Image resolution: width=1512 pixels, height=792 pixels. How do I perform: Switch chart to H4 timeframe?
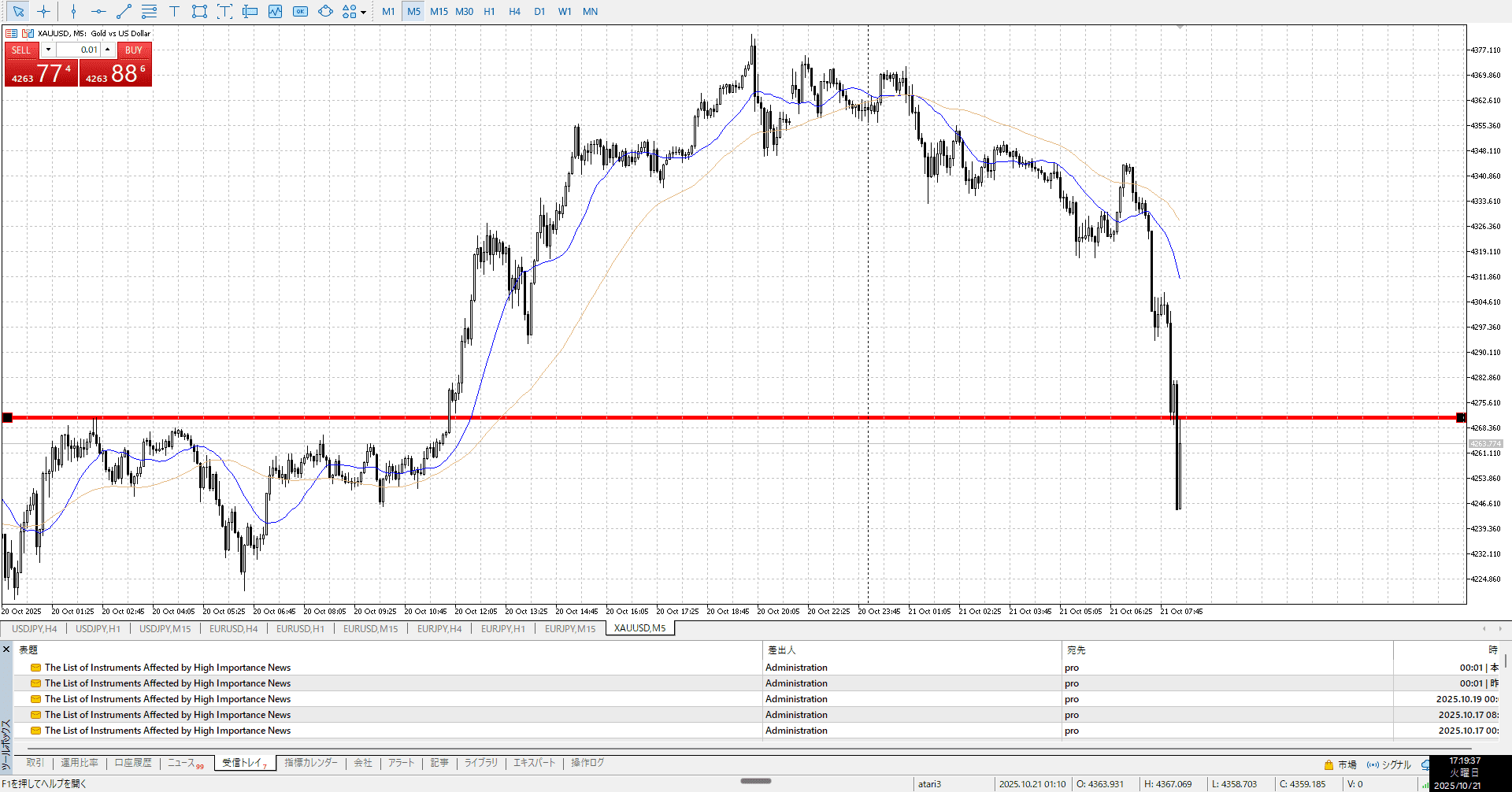coord(514,12)
